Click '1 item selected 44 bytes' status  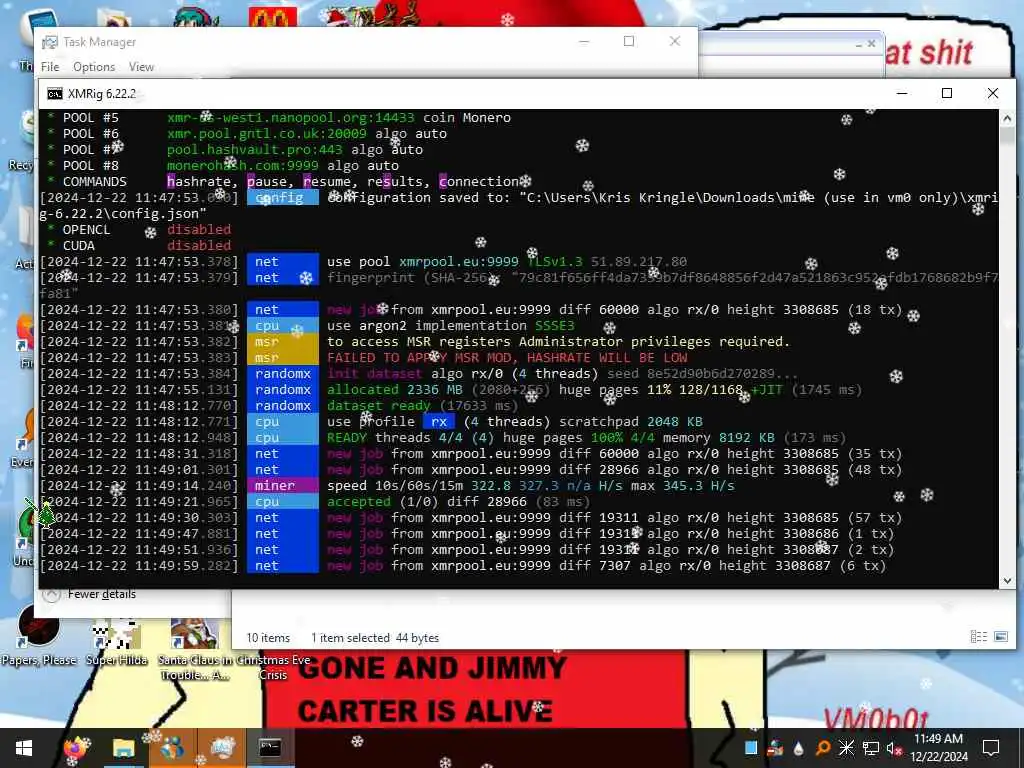click(375, 638)
